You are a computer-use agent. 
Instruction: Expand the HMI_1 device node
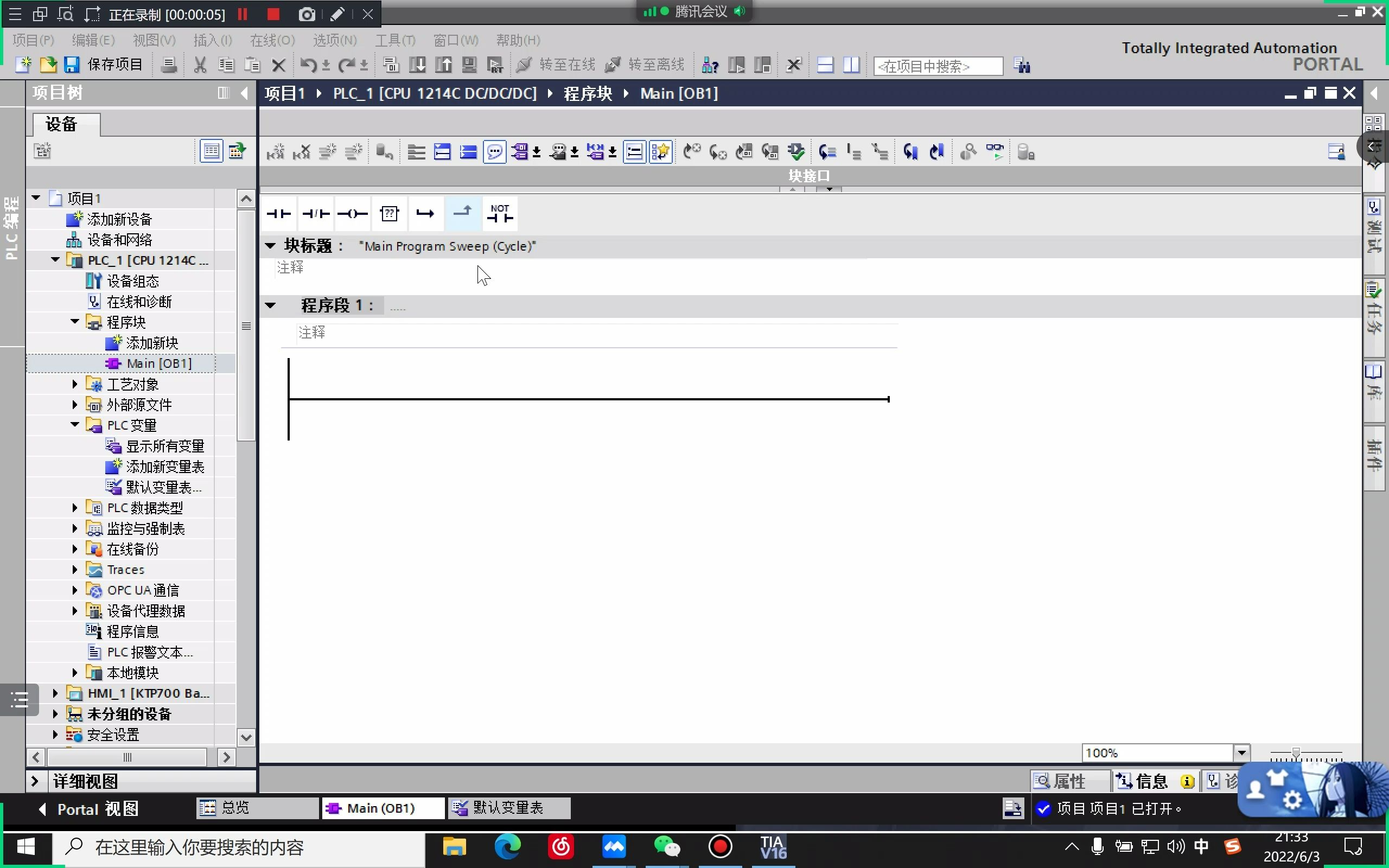tap(55, 693)
